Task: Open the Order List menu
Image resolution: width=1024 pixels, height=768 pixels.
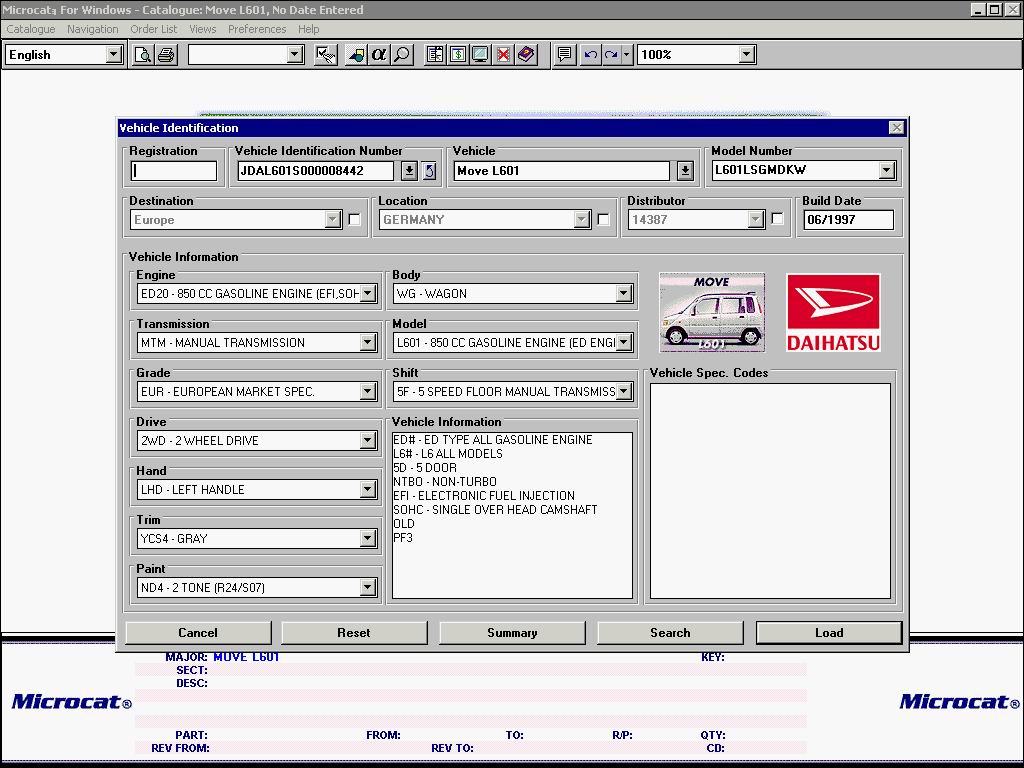Action: [154, 29]
